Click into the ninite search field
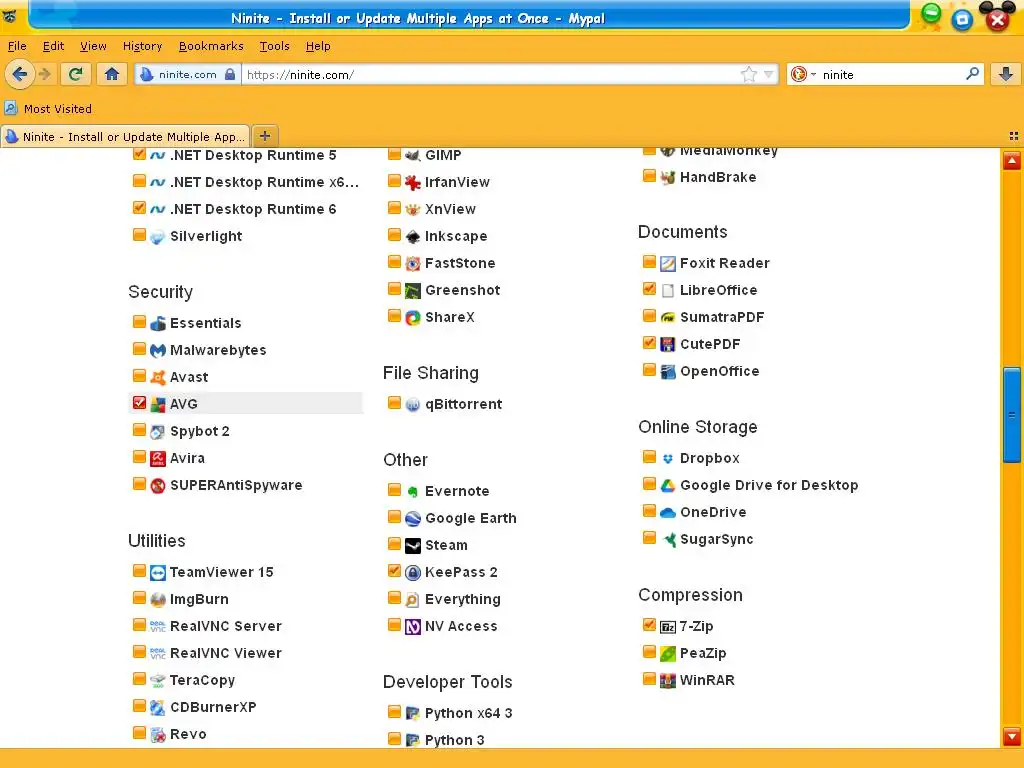1024x768 pixels. [x=891, y=74]
